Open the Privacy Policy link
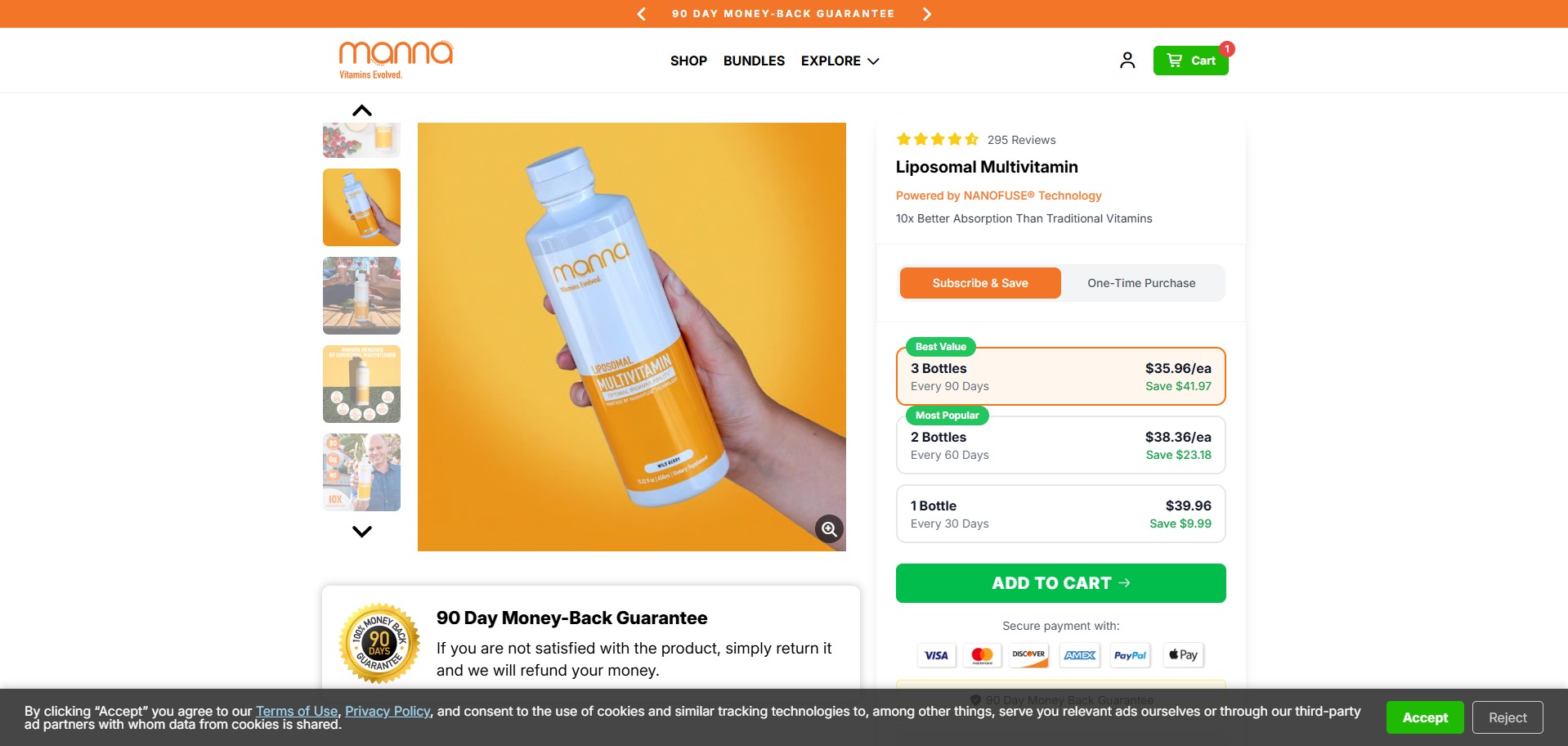The image size is (1568, 746). point(388,712)
